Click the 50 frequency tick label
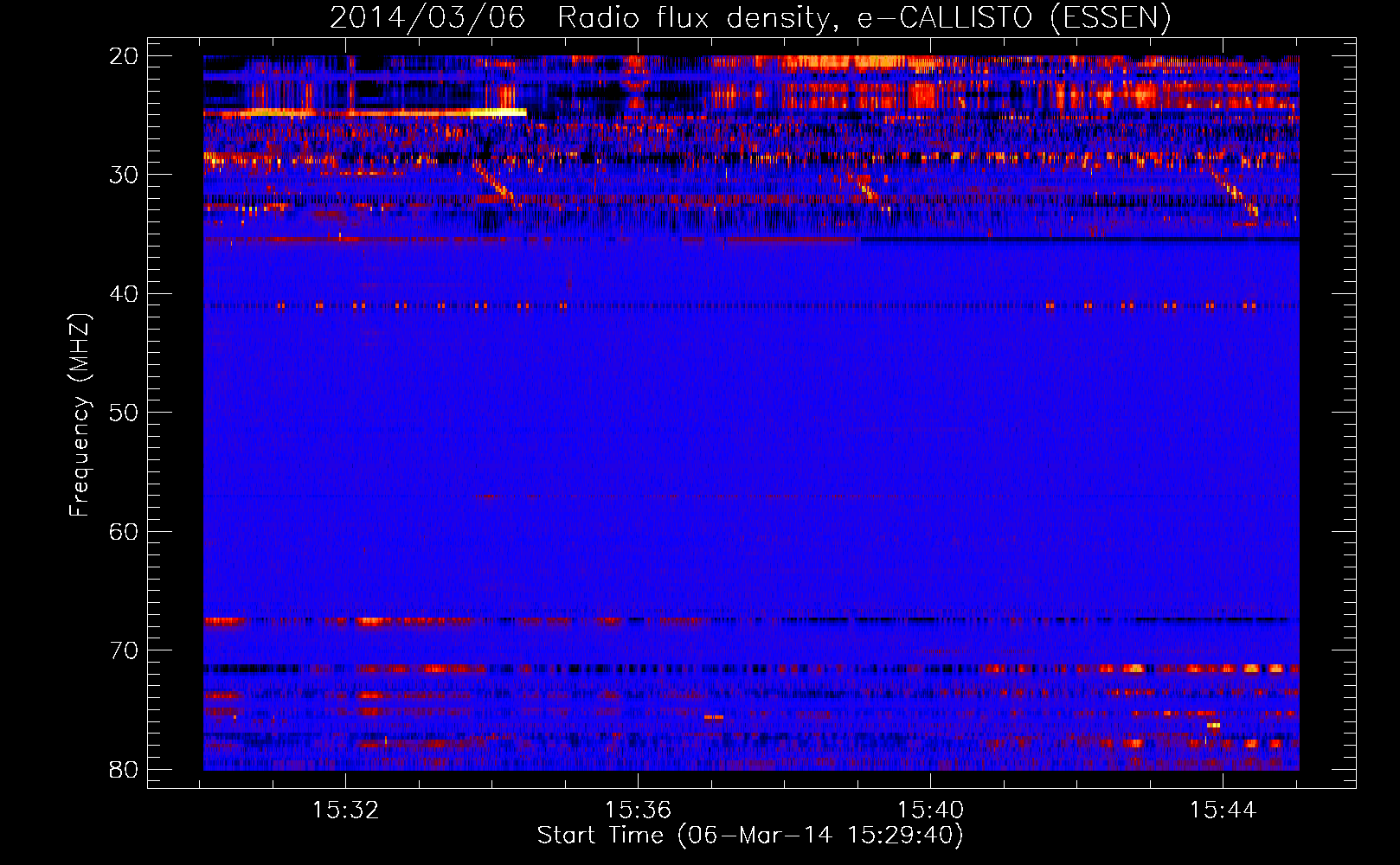This screenshot has width=1400, height=865. pyautogui.click(x=124, y=413)
